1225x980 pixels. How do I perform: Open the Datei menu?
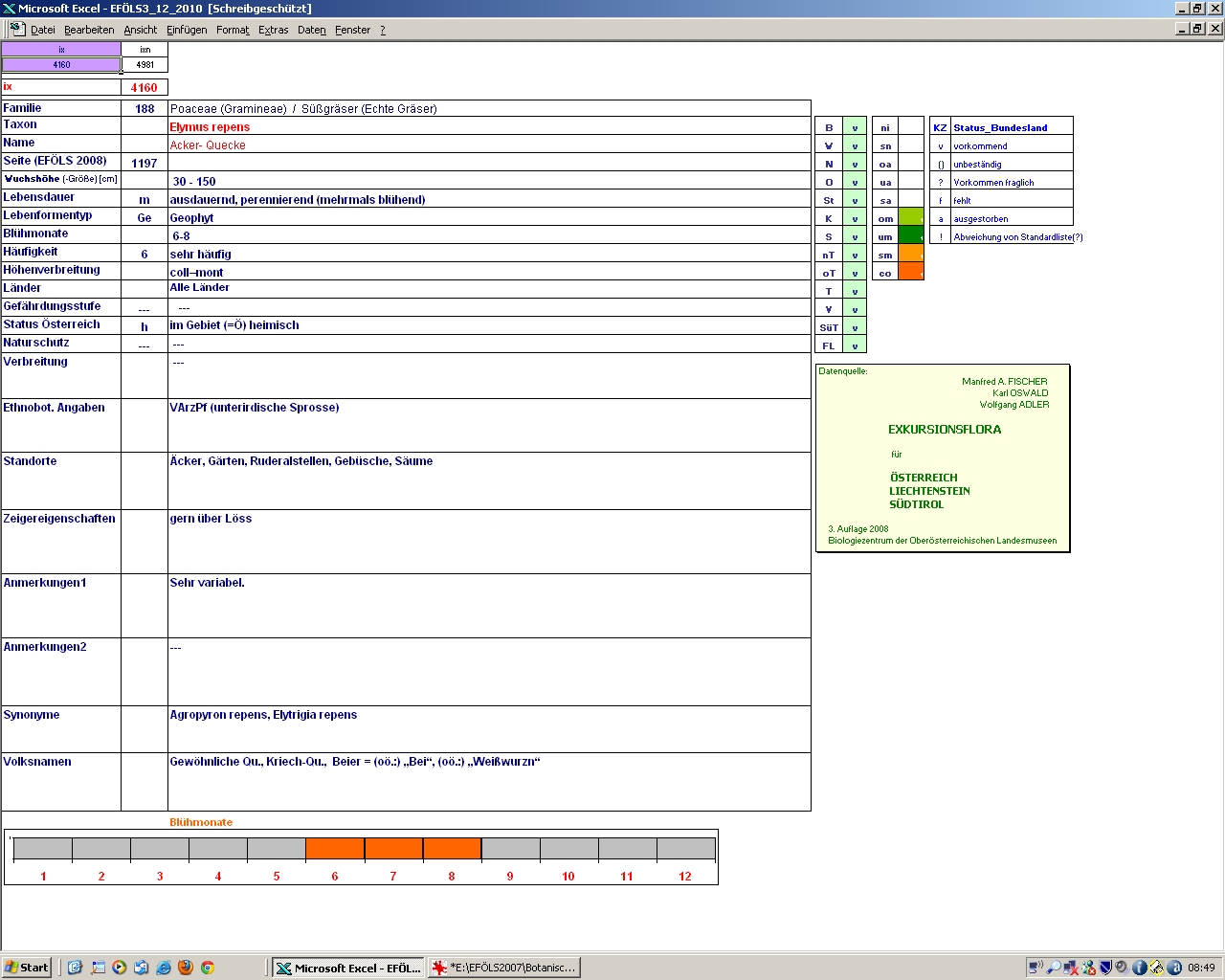[x=42, y=30]
